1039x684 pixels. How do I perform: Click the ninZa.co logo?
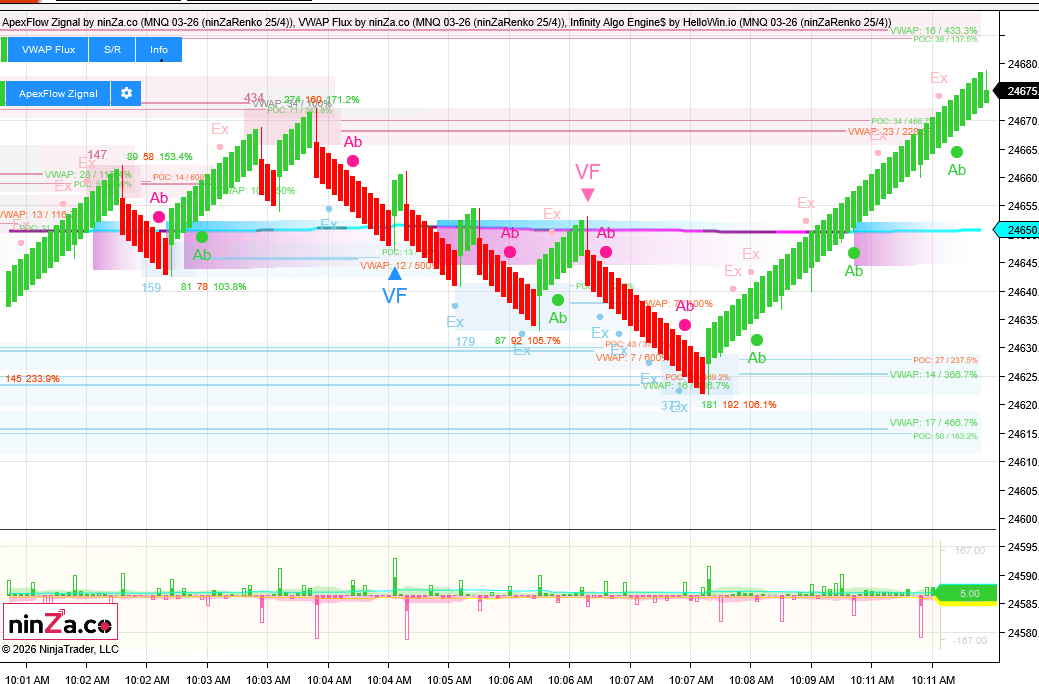pos(62,626)
